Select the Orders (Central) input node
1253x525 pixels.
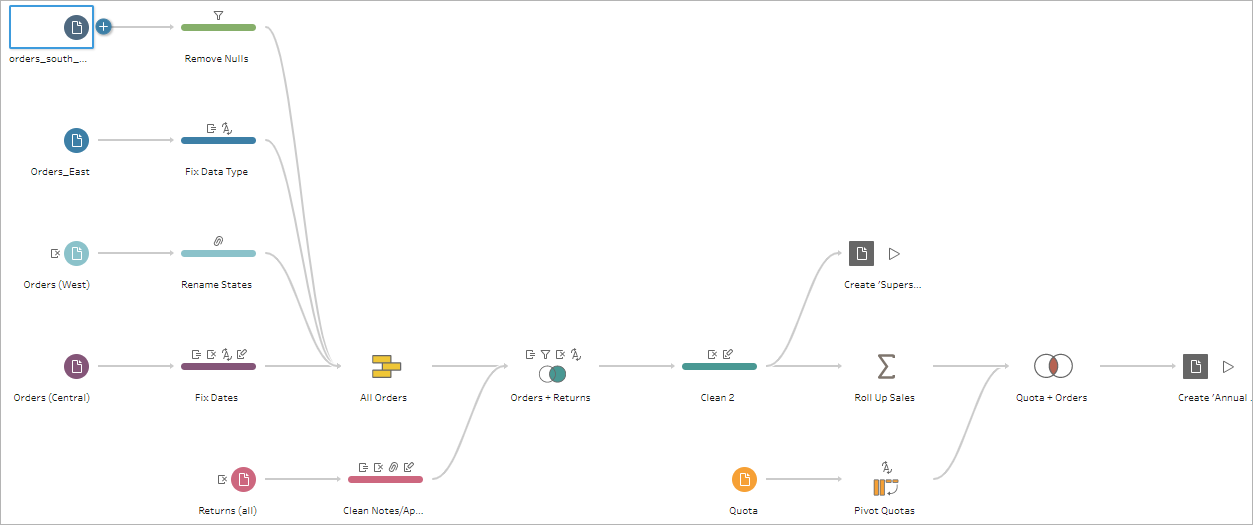coord(76,366)
